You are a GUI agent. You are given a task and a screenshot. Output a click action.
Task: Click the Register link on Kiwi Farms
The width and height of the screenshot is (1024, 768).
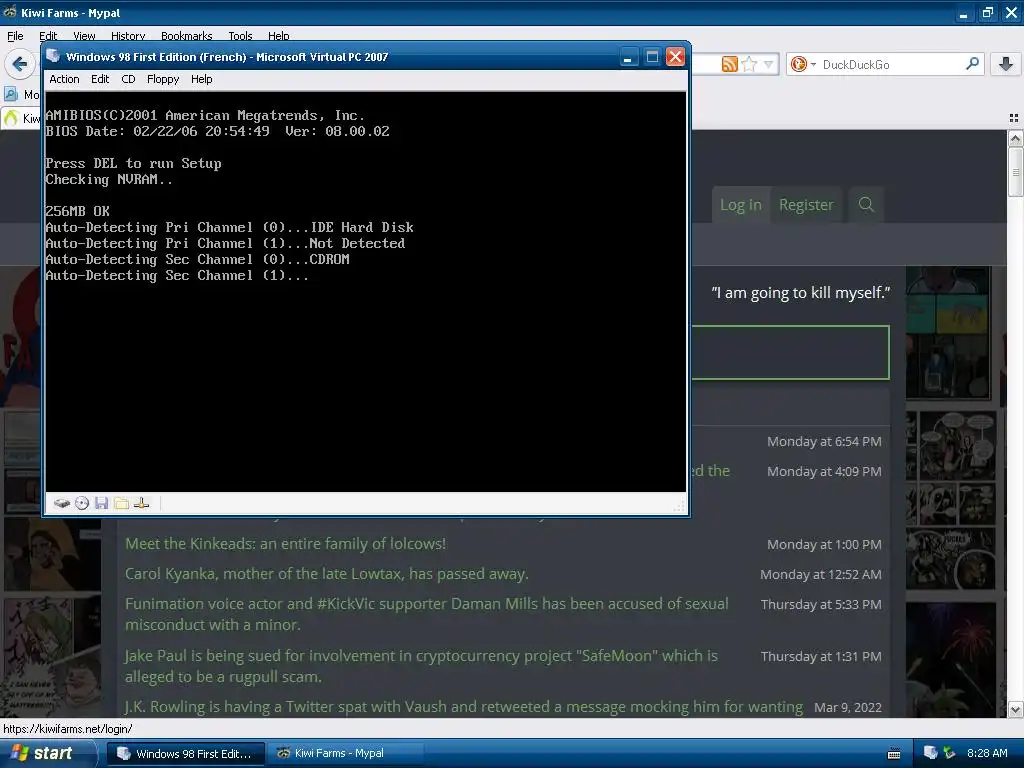806,205
